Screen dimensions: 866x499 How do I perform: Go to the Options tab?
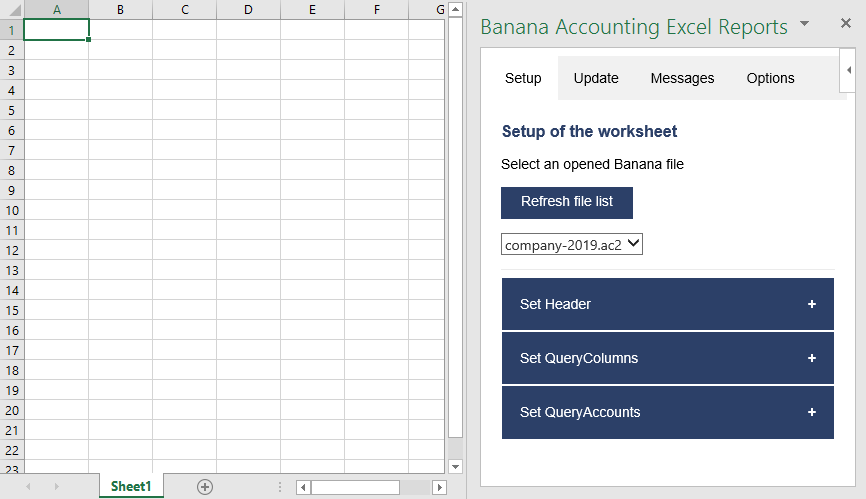point(770,78)
